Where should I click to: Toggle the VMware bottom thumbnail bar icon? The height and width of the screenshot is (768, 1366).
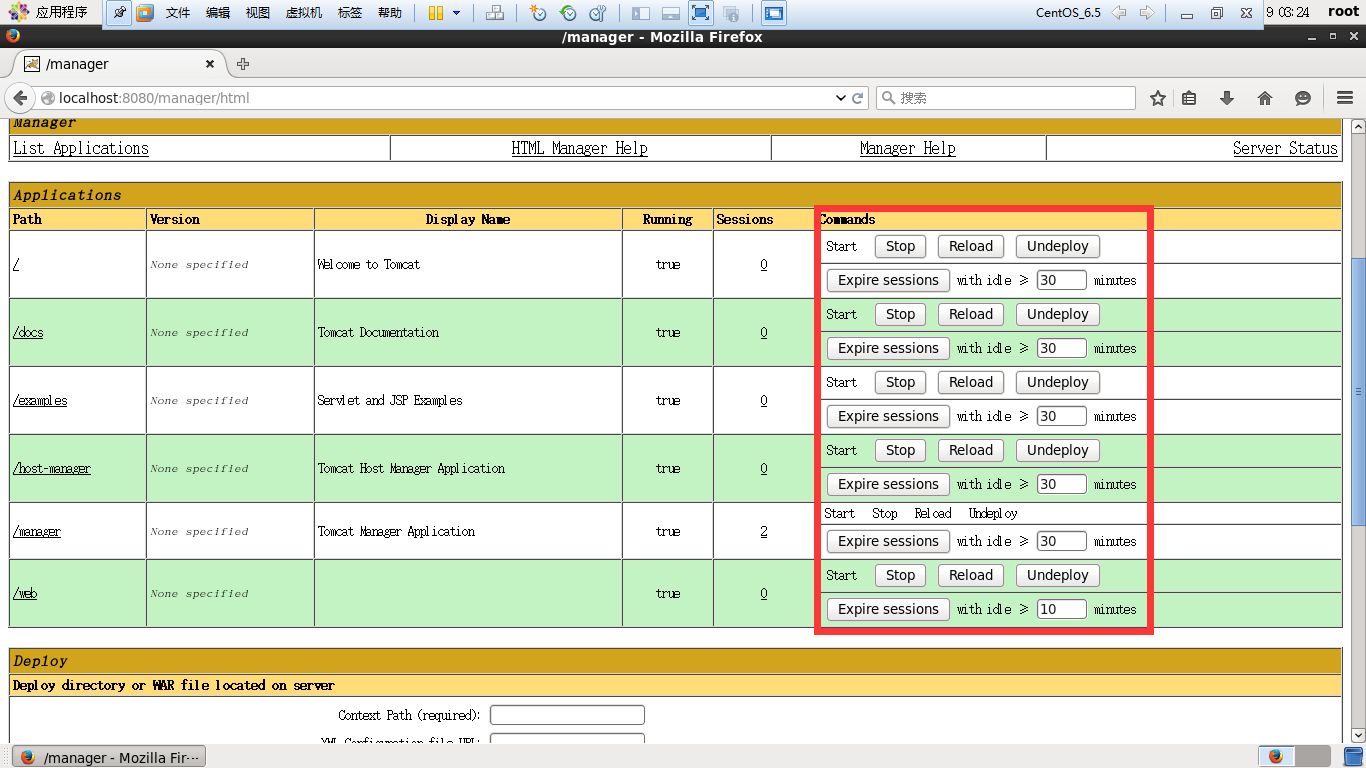click(671, 13)
